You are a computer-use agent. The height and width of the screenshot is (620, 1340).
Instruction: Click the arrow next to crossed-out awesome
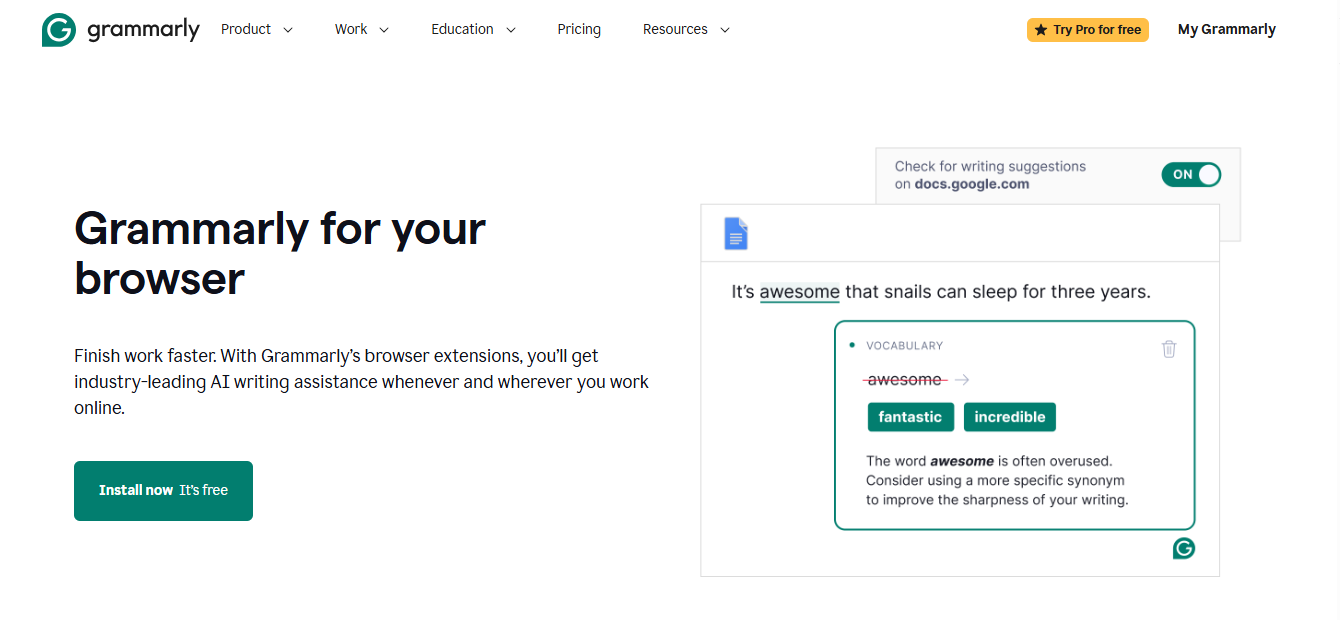(x=961, y=379)
